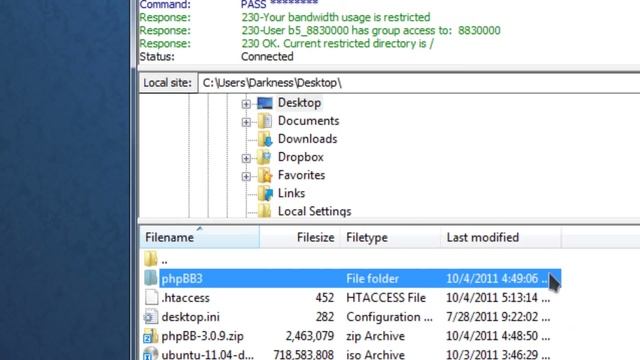Screen dimensions: 640x360
Task: Click the 'bandwidth usage is restricted' log line
Action: coord(336,18)
